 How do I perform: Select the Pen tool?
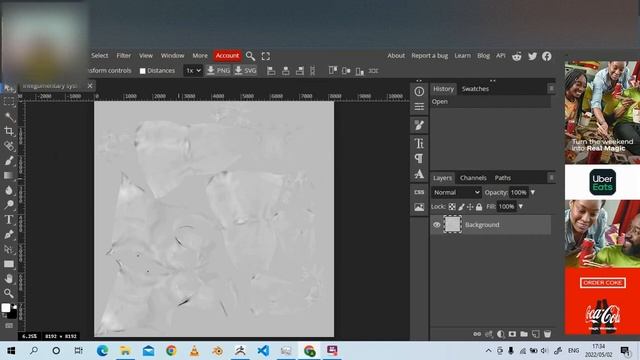click(x=9, y=234)
